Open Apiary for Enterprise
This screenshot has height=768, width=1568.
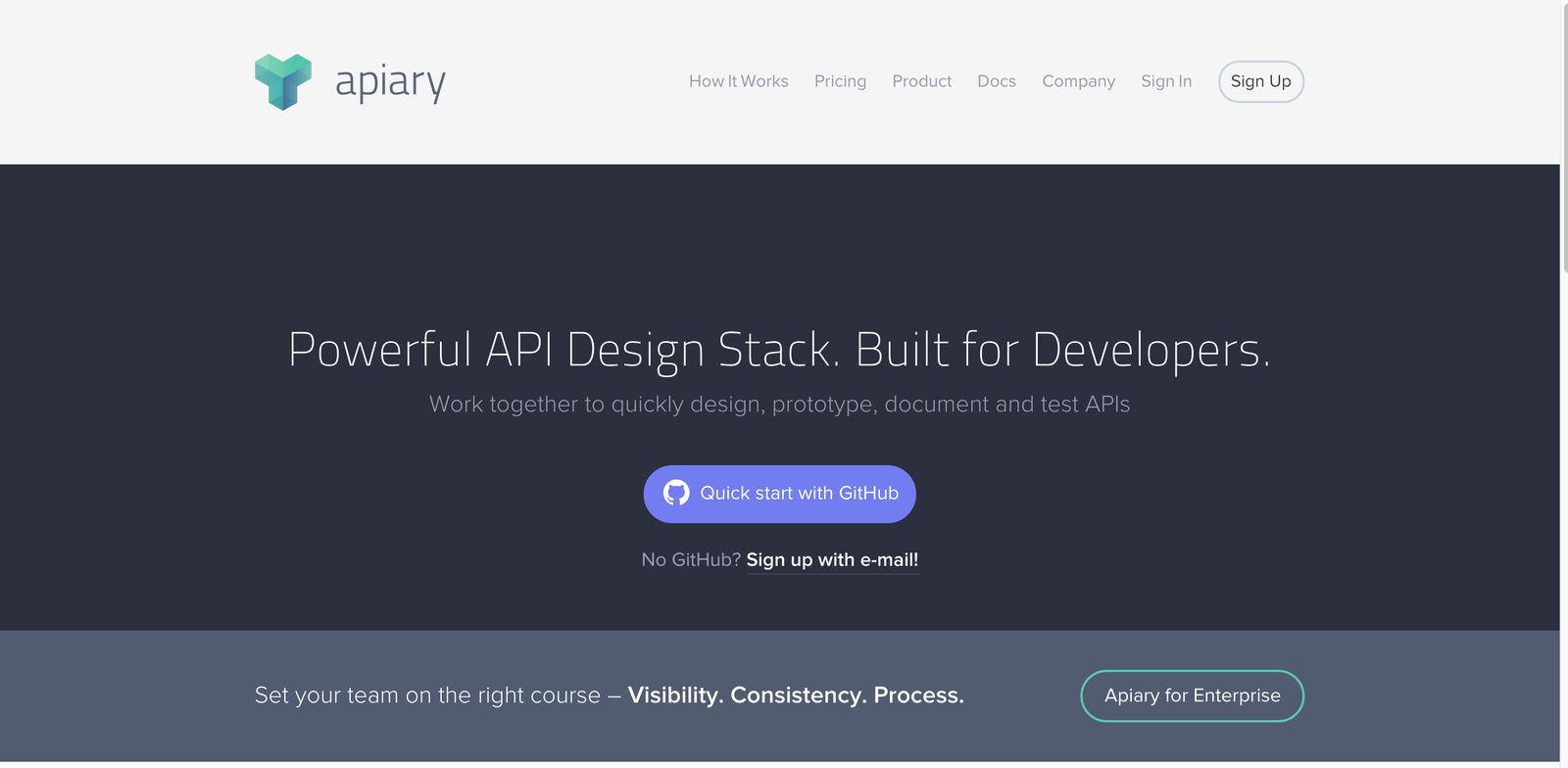click(x=1192, y=696)
